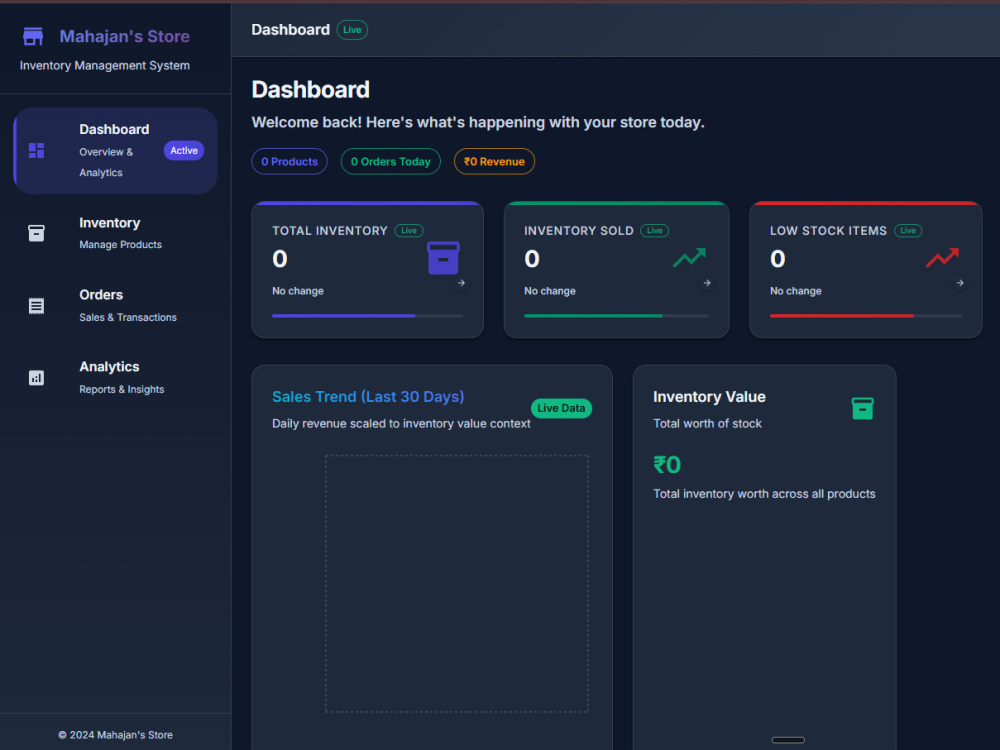Image resolution: width=1000 pixels, height=750 pixels.
Task: Click the red Low Stock Items progress bar
Action: (x=865, y=316)
